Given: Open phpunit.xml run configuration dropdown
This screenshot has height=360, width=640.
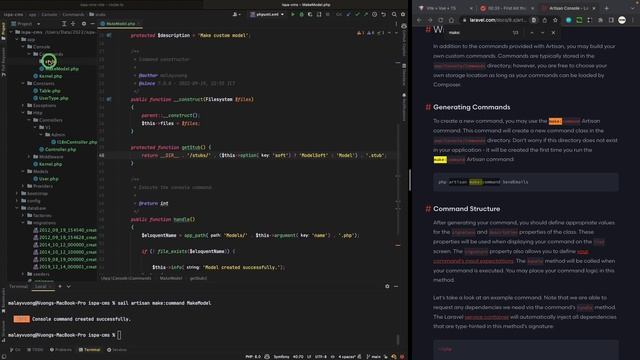Looking at the screenshot, I should (x=267, y=14).
